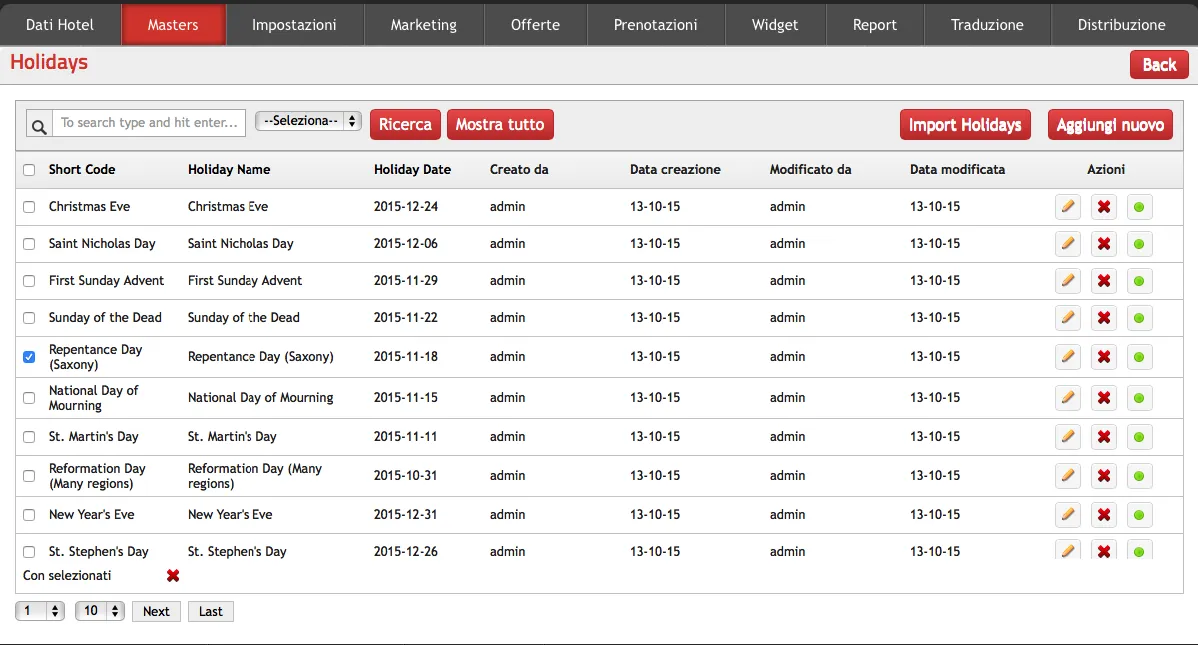Open the --Seleziona-- filter dropdown
Screen dimensions: 1198x645
[308, 121]
